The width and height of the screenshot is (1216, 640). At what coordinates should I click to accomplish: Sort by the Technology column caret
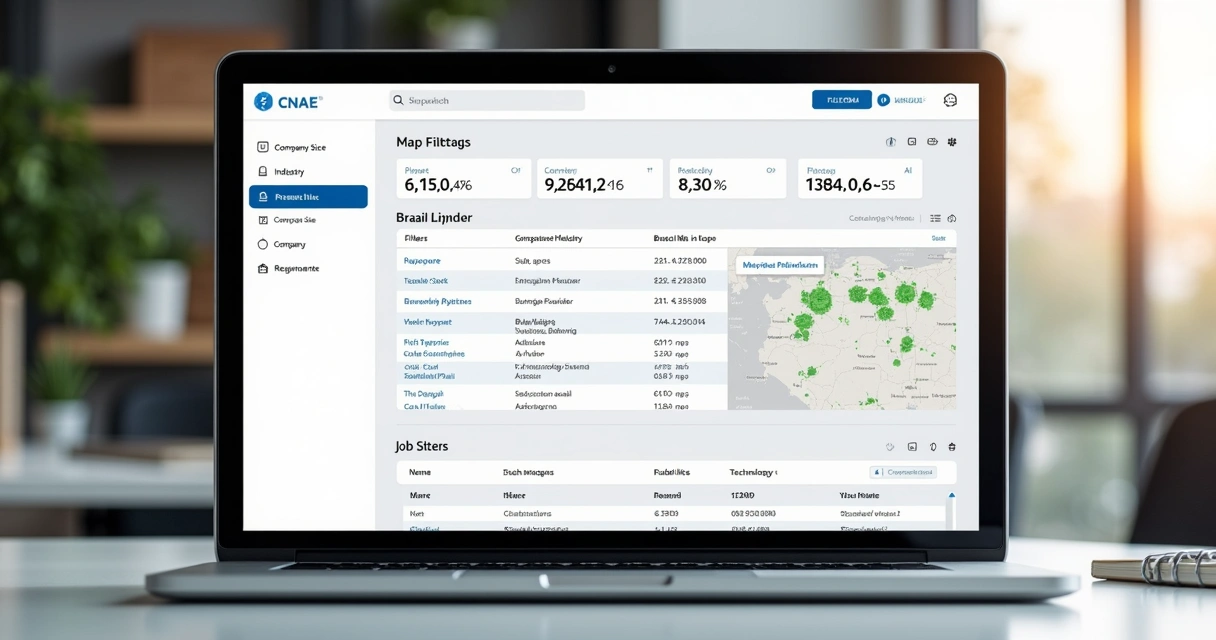pyautogui.click(x=776, y=472)
